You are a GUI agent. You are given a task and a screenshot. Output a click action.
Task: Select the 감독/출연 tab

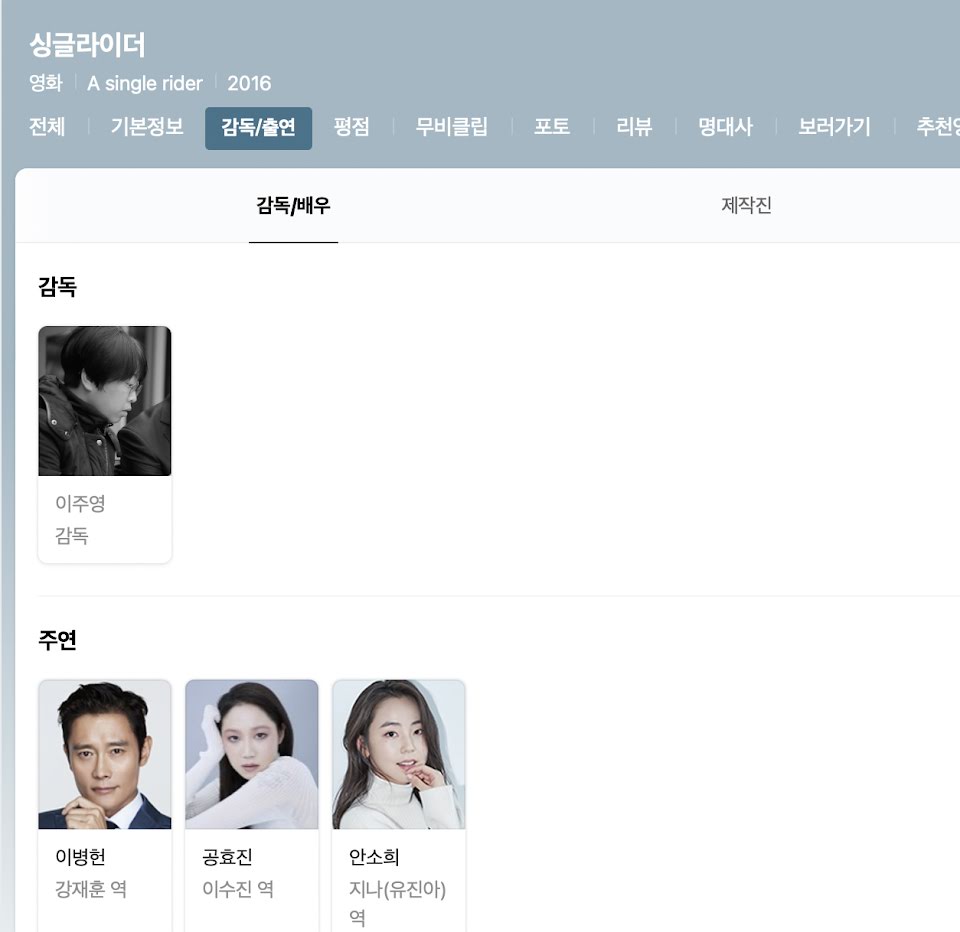coord(258,128)
